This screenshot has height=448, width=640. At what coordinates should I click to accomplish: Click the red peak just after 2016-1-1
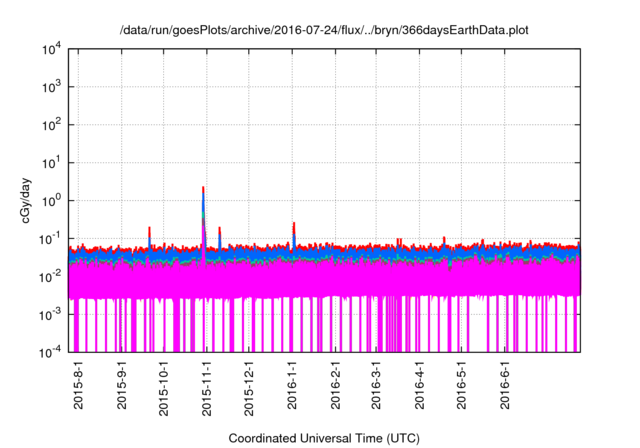click(293, 225)
